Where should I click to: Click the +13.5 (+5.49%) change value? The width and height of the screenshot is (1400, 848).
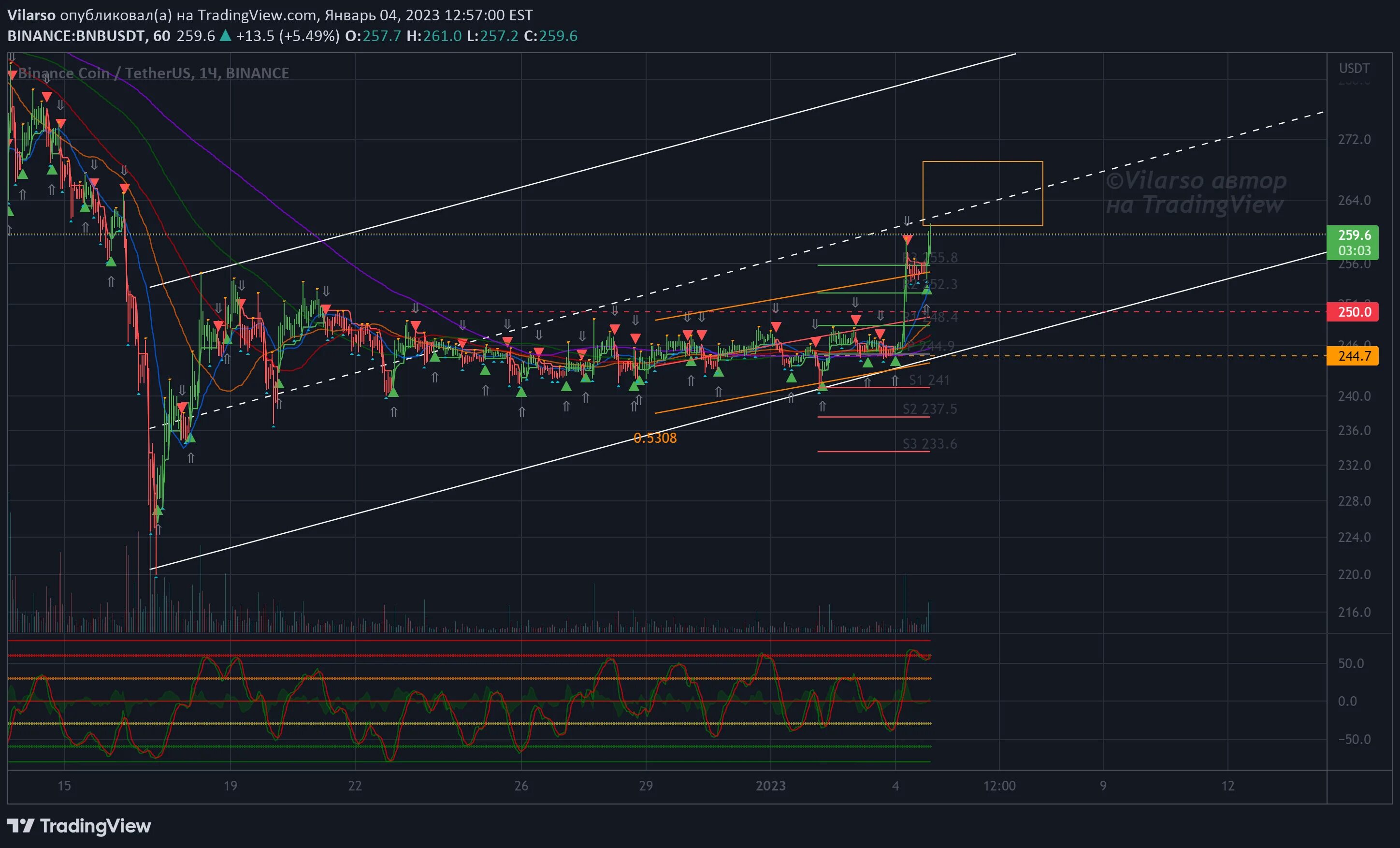(x=288, y=36)
